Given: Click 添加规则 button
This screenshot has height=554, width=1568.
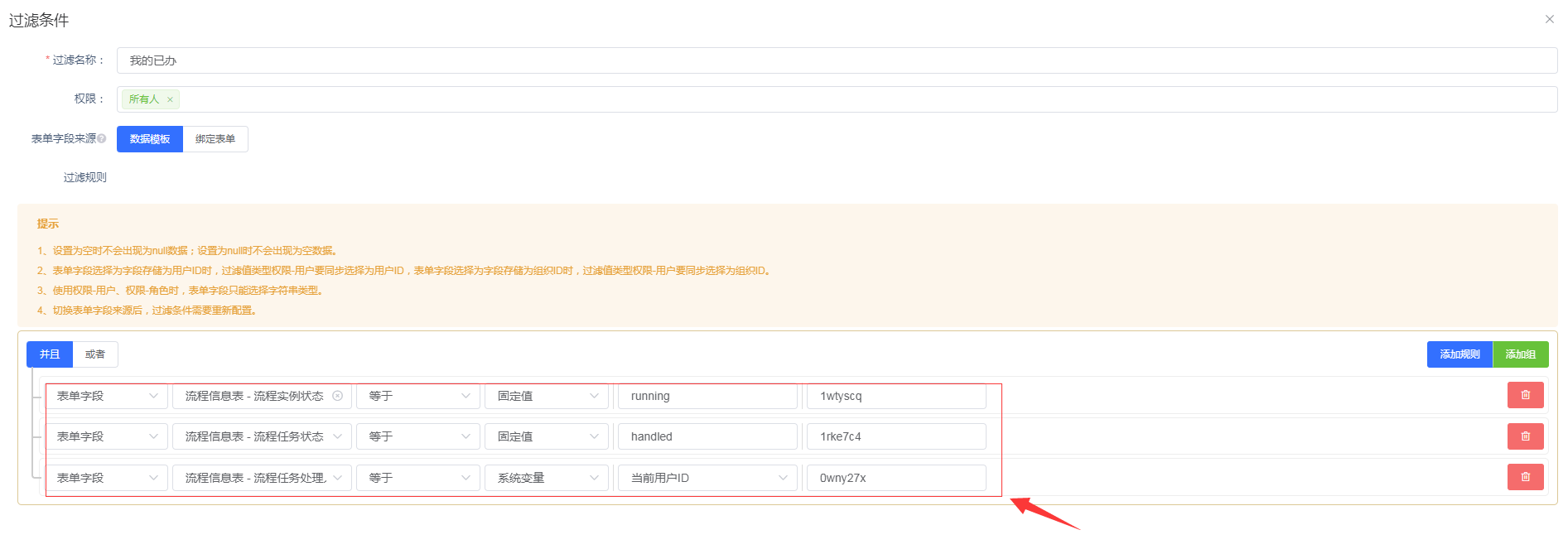Looking at the screenshot, I should (1459, 354).
